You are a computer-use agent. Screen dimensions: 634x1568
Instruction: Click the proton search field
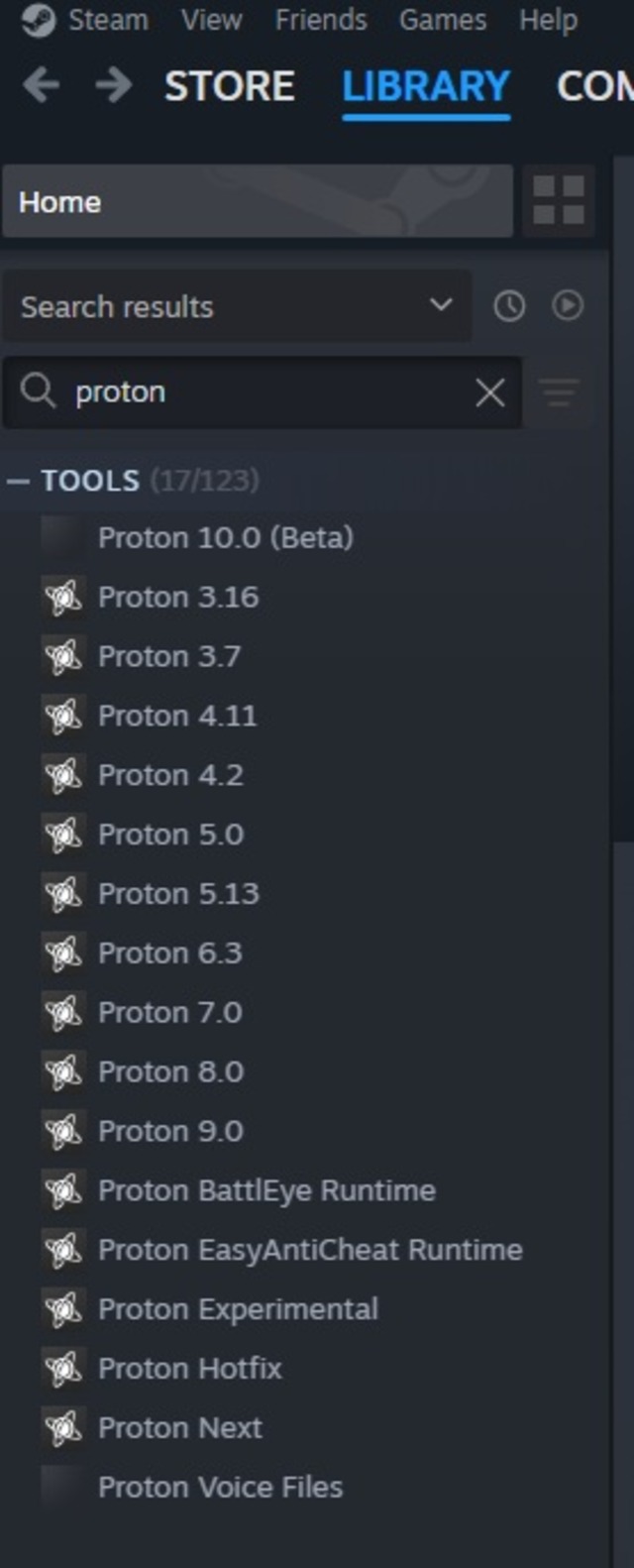coord(267,392)
